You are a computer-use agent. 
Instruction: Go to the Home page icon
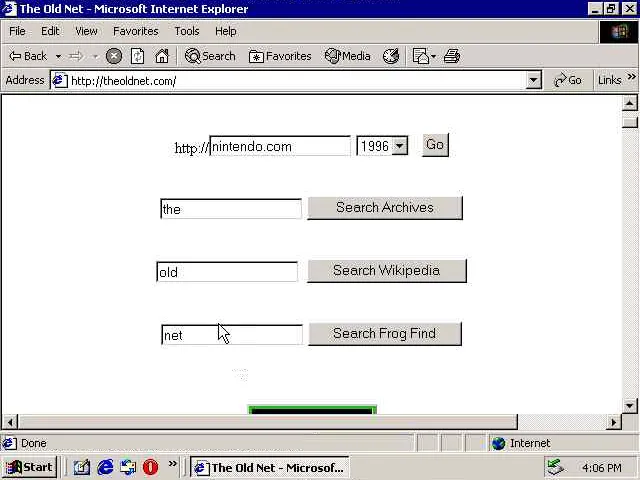[x=162, y=56]
